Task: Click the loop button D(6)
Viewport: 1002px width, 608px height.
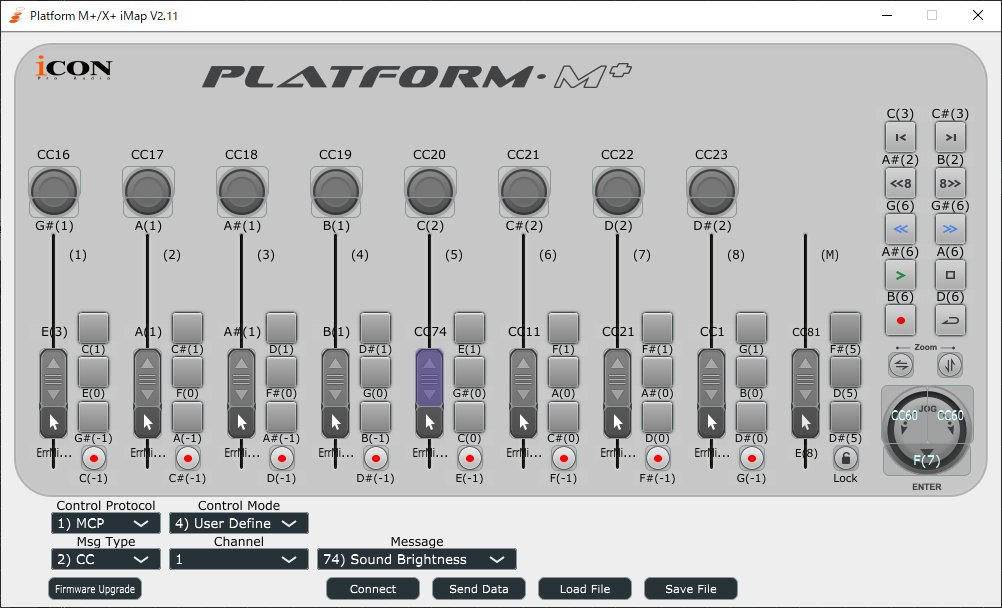Action: point(950,320)
